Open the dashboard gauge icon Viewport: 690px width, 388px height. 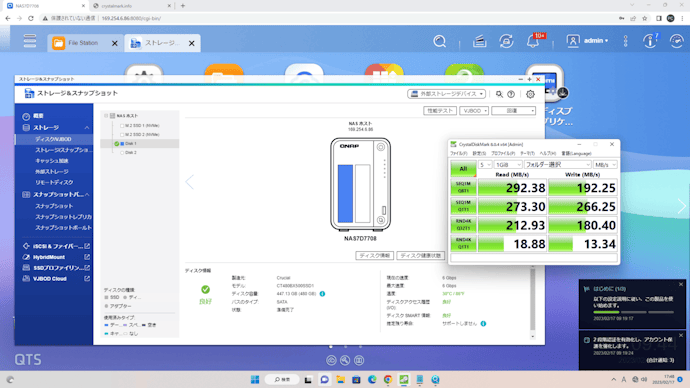point(677,41)
